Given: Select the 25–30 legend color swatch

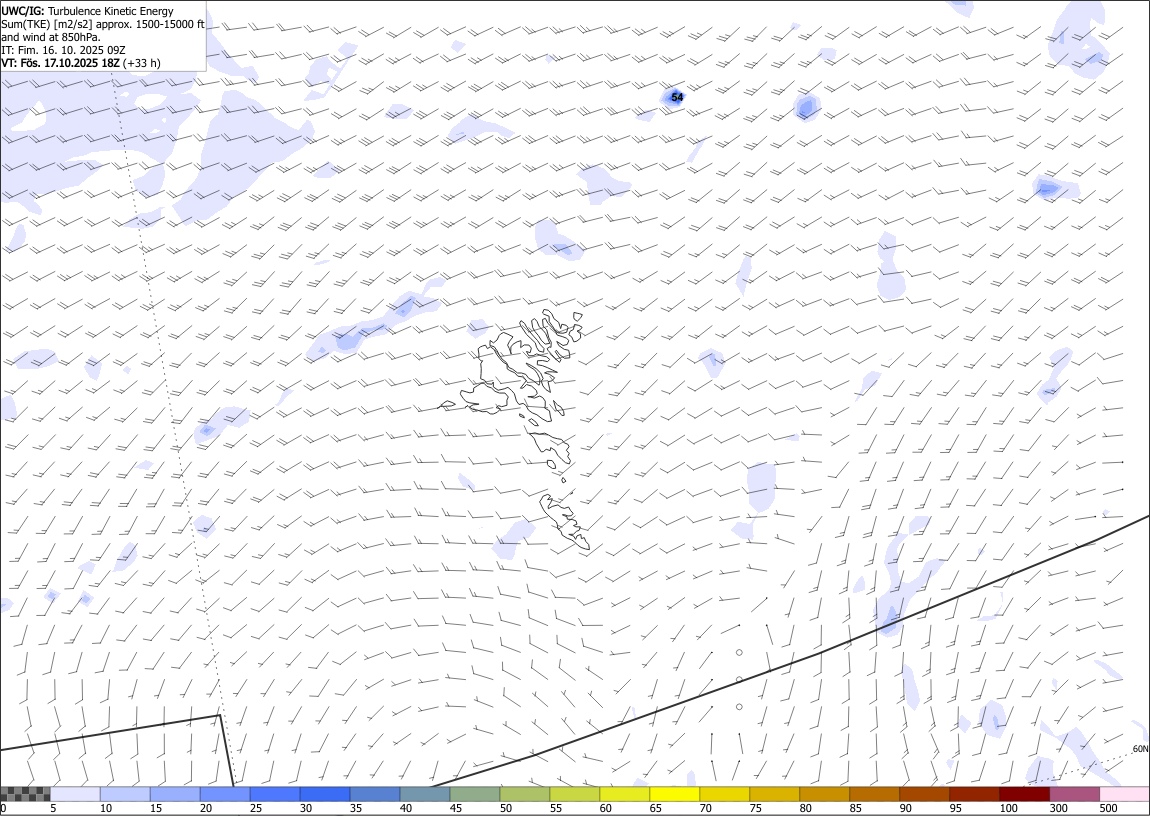Looking at the screenshot, I should 275,794.
